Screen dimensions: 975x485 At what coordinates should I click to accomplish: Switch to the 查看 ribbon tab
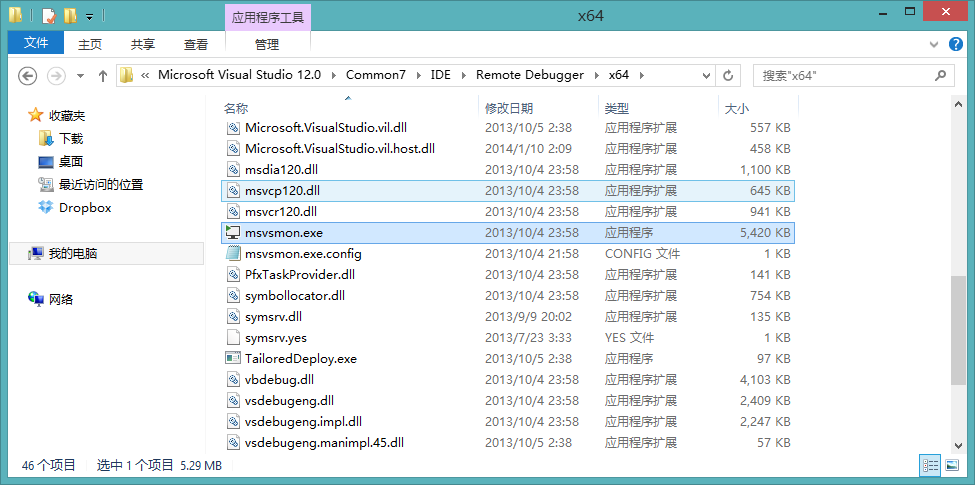click(196, 44)
